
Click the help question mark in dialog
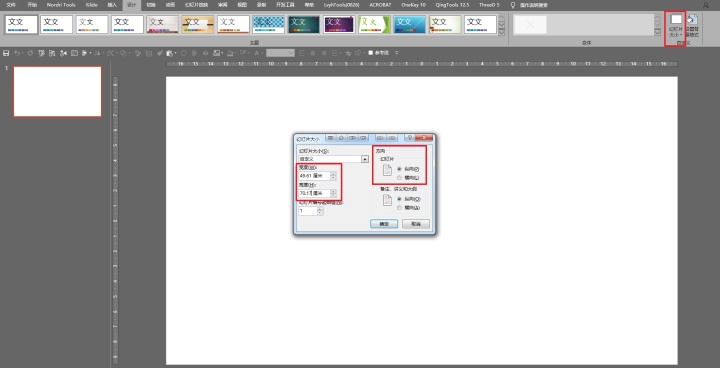[410, 138]
